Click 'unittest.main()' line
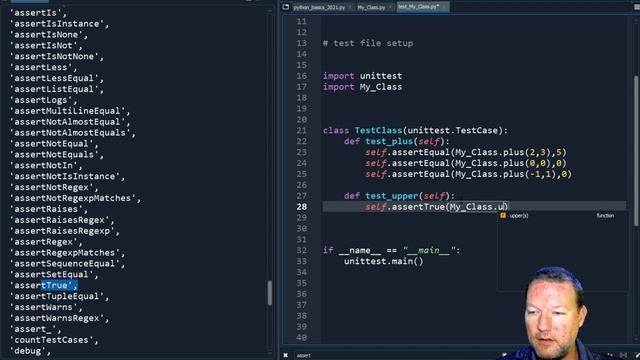The image size is (640, 360). tap(384, 261)
